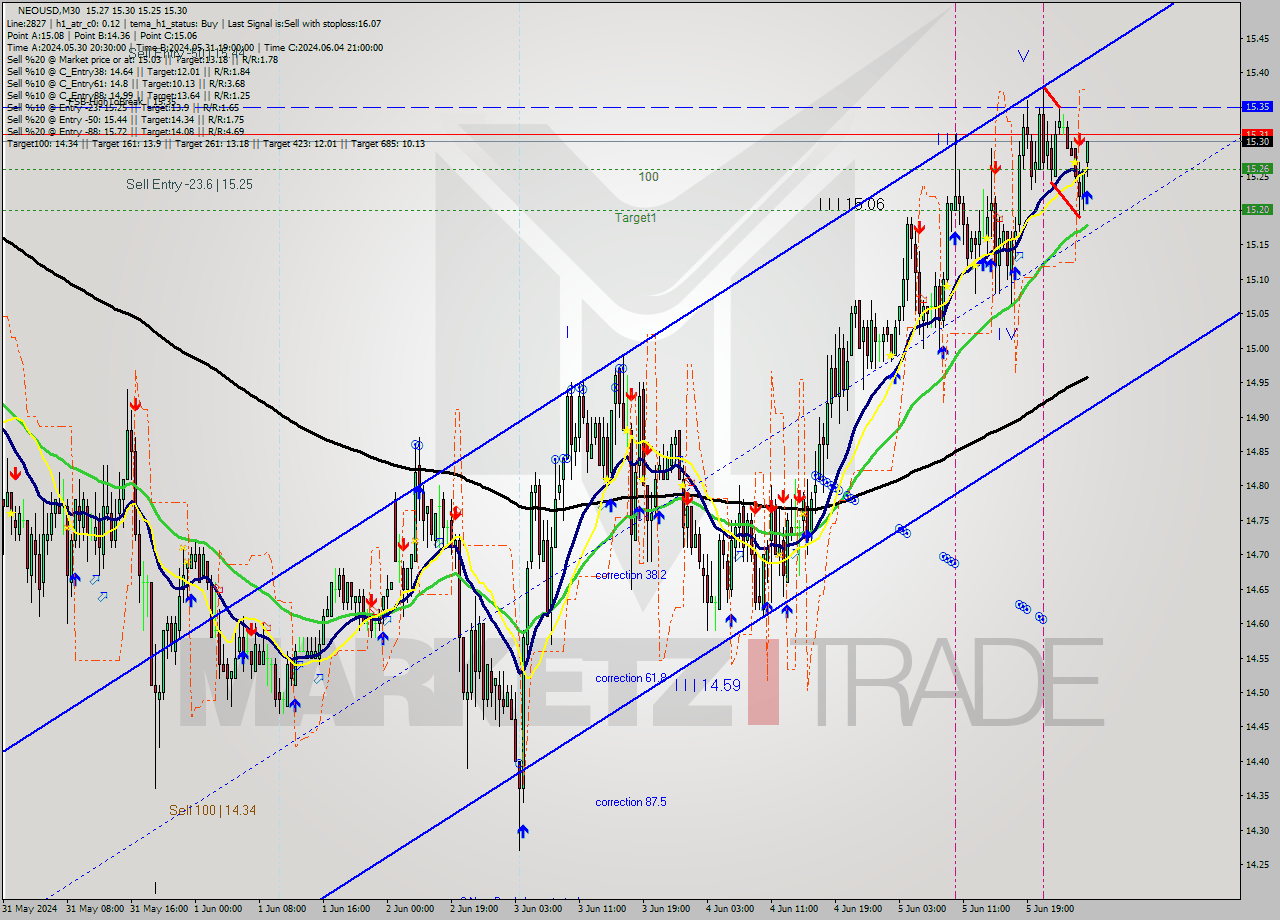Click the 14.80 value on price axis
The height and width of the screenshot is (920, 1280).
(1257, 485)
